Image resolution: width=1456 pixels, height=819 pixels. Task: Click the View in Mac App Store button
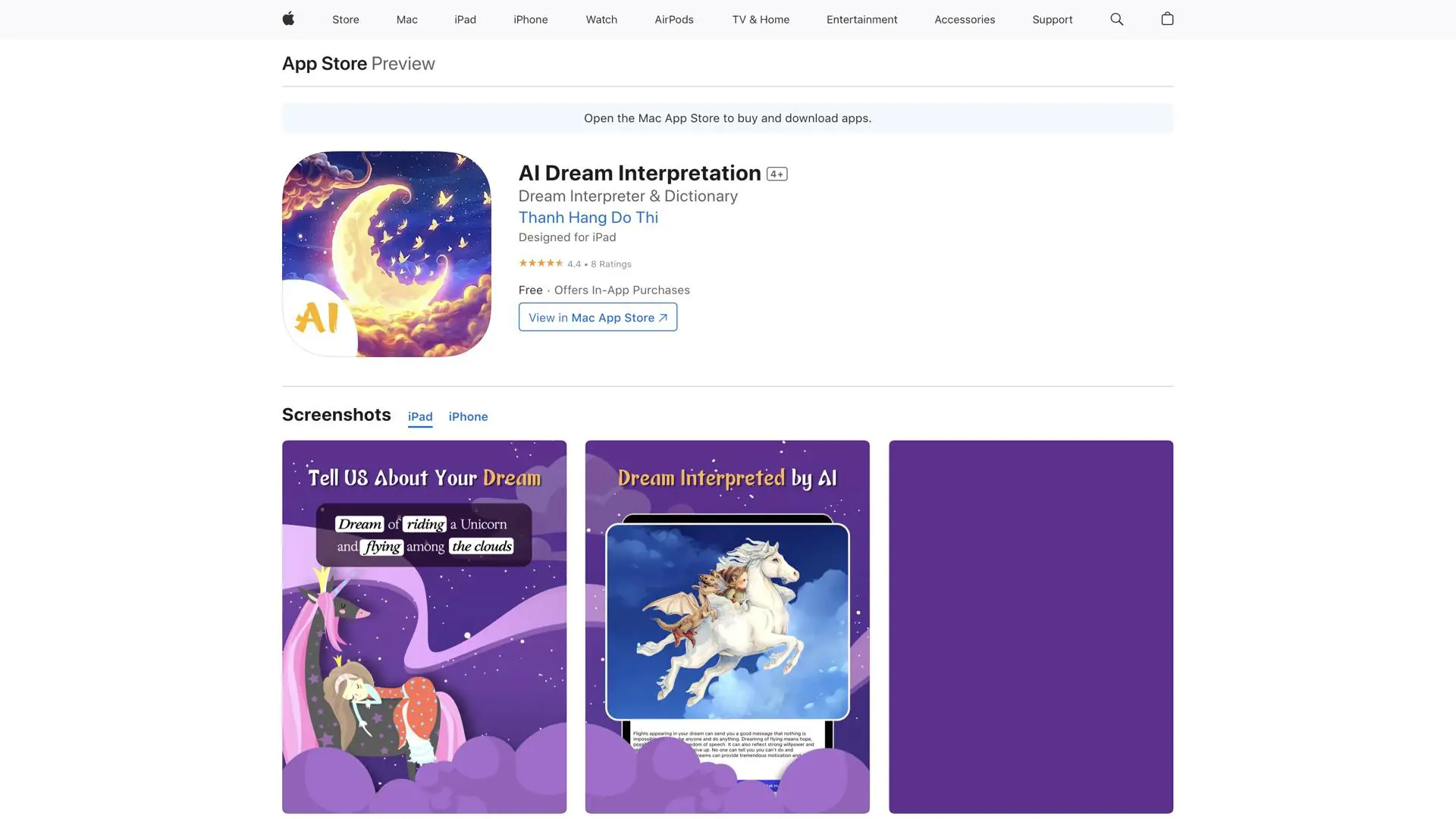[x=598, y=317]
